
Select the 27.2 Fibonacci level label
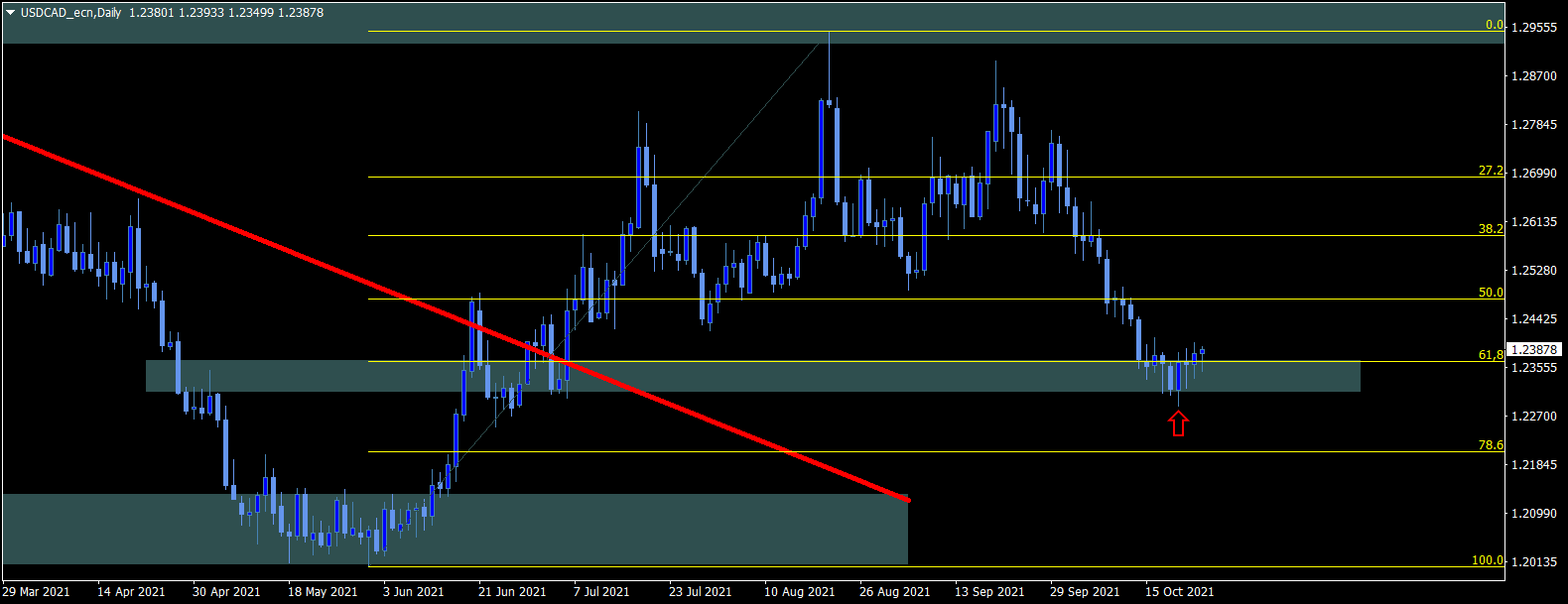[x=1491, y=171]
